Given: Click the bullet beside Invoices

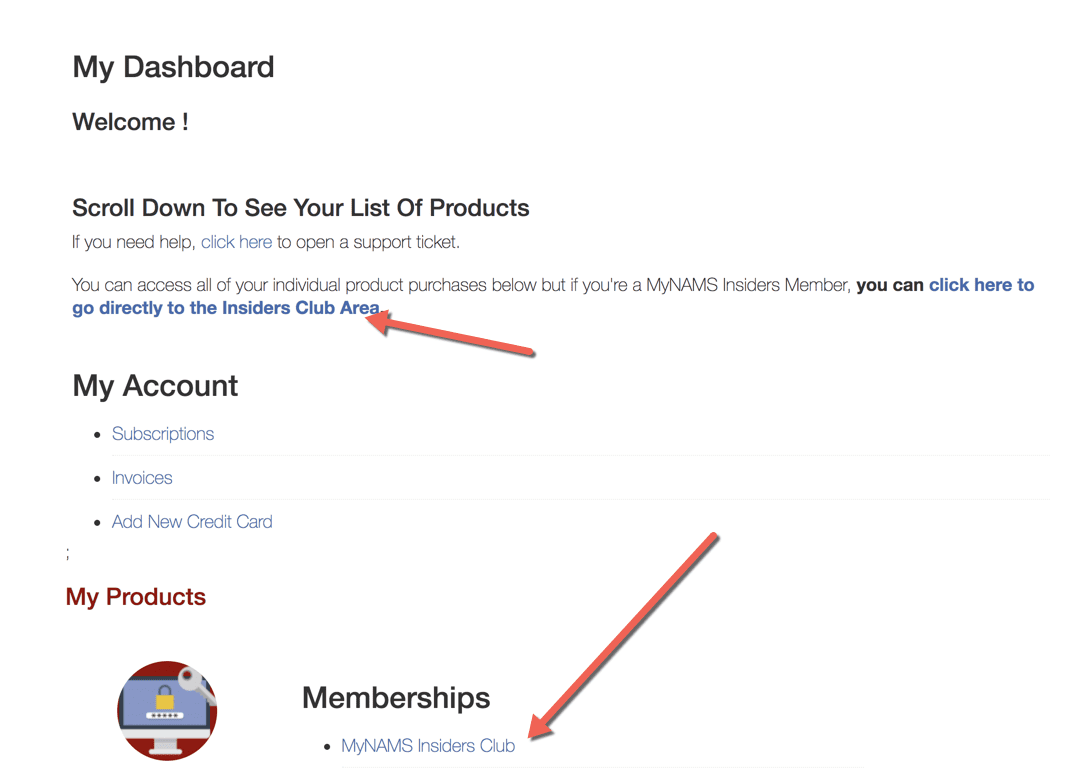Looking at the screenshot, I should pos(97,479).
